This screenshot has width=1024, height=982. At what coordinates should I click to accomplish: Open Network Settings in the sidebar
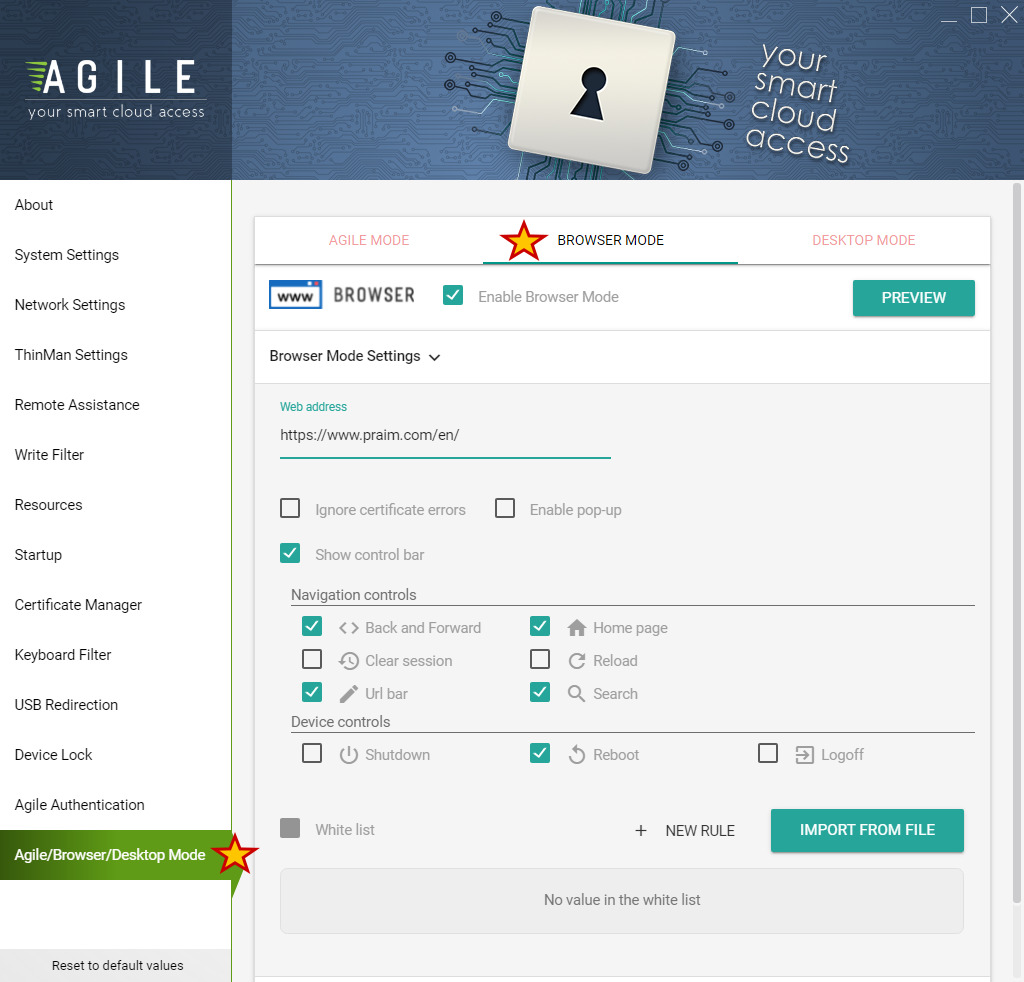pos(70,305)
